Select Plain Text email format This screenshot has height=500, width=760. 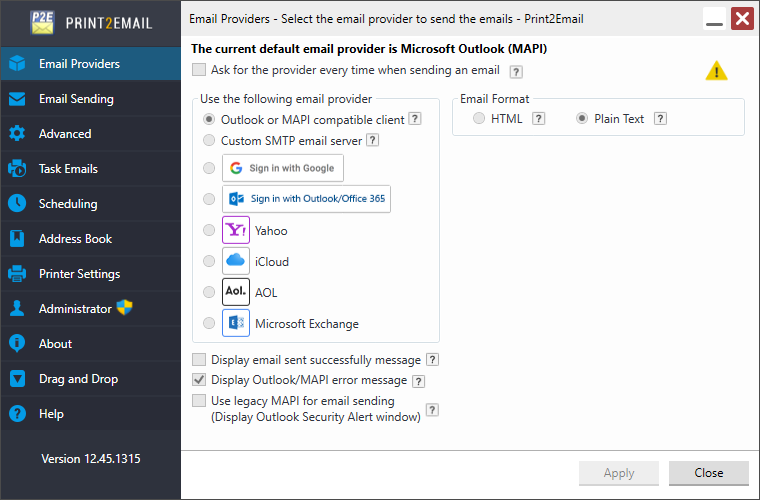[x=582, y=119]
